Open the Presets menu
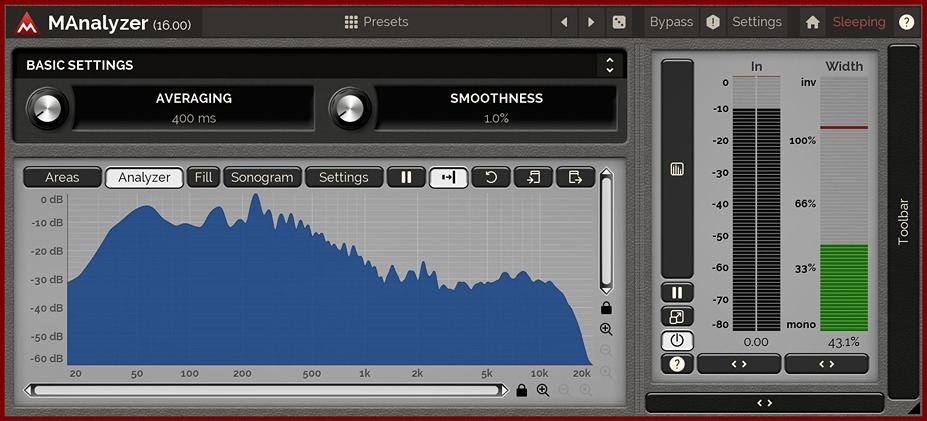This screenshot has width=927, height=421. [x=376, y=22]
